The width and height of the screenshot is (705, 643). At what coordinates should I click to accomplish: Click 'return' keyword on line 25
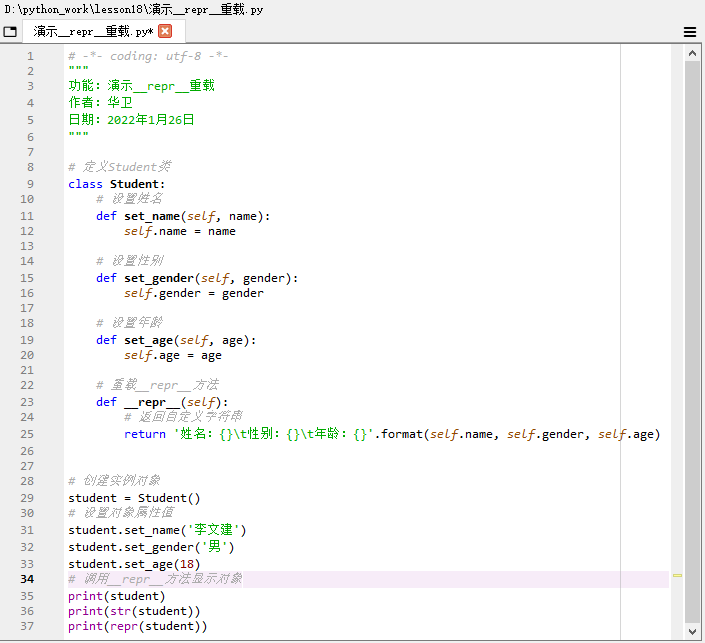pyautogui.click(x=145, y=434)
